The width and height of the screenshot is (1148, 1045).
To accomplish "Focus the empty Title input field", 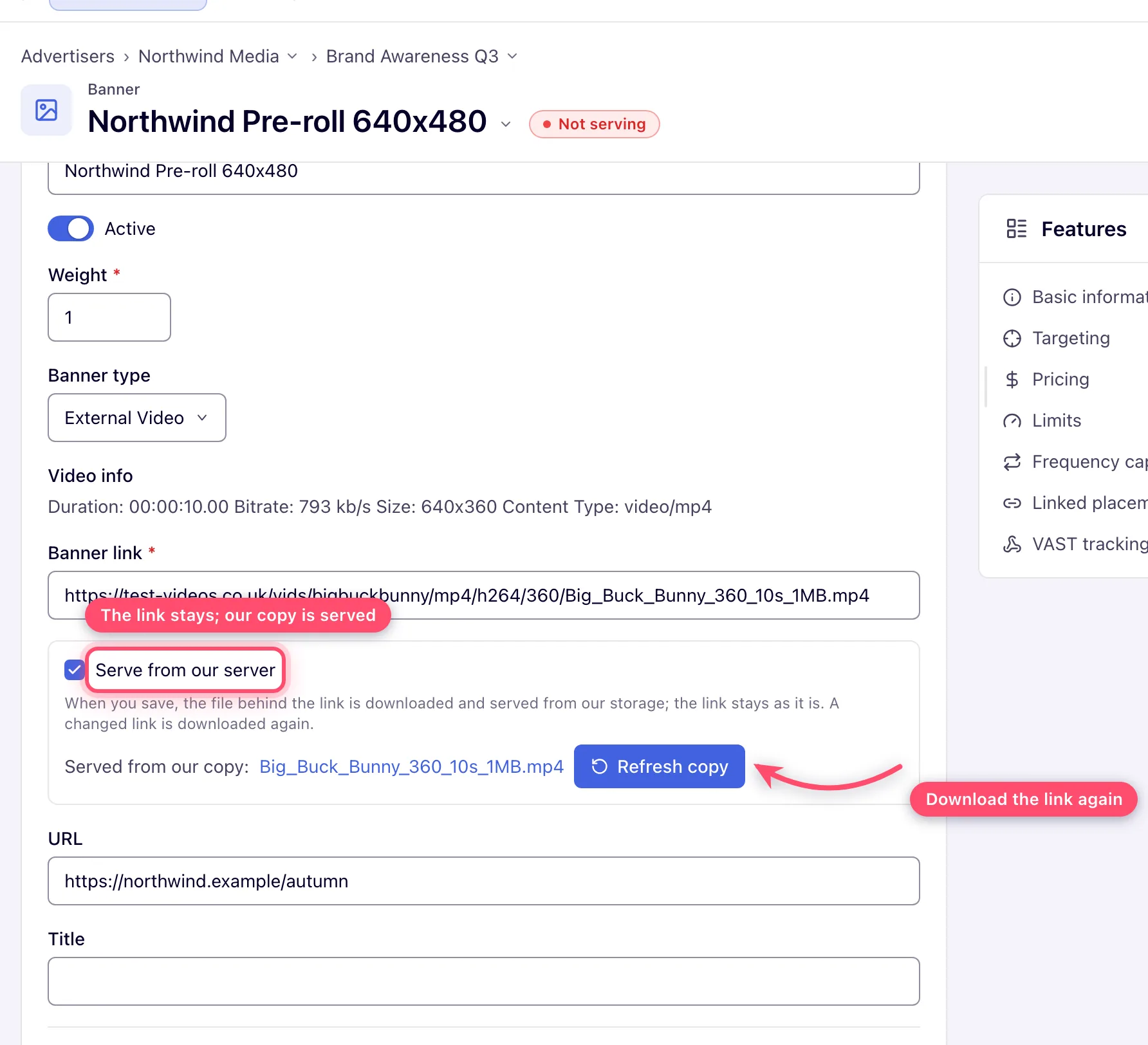I will [x=484, y=981].
